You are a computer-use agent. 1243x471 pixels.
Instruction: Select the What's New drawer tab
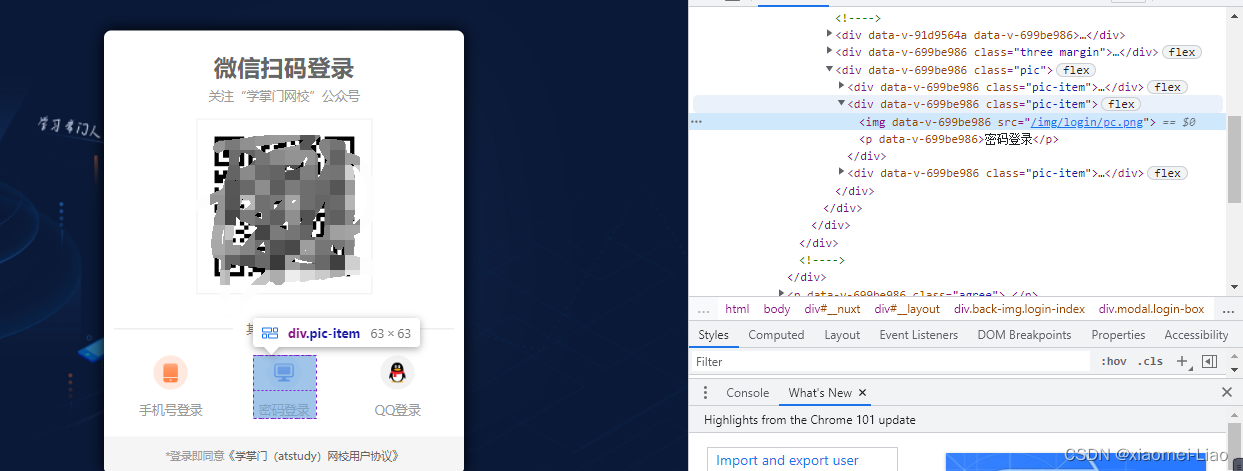click(x=820, y=393)
